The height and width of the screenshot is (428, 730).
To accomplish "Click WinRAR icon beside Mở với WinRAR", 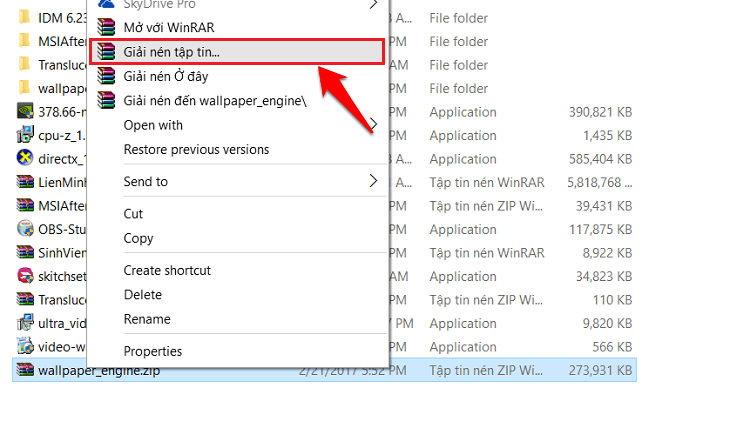I will (106, 27).
